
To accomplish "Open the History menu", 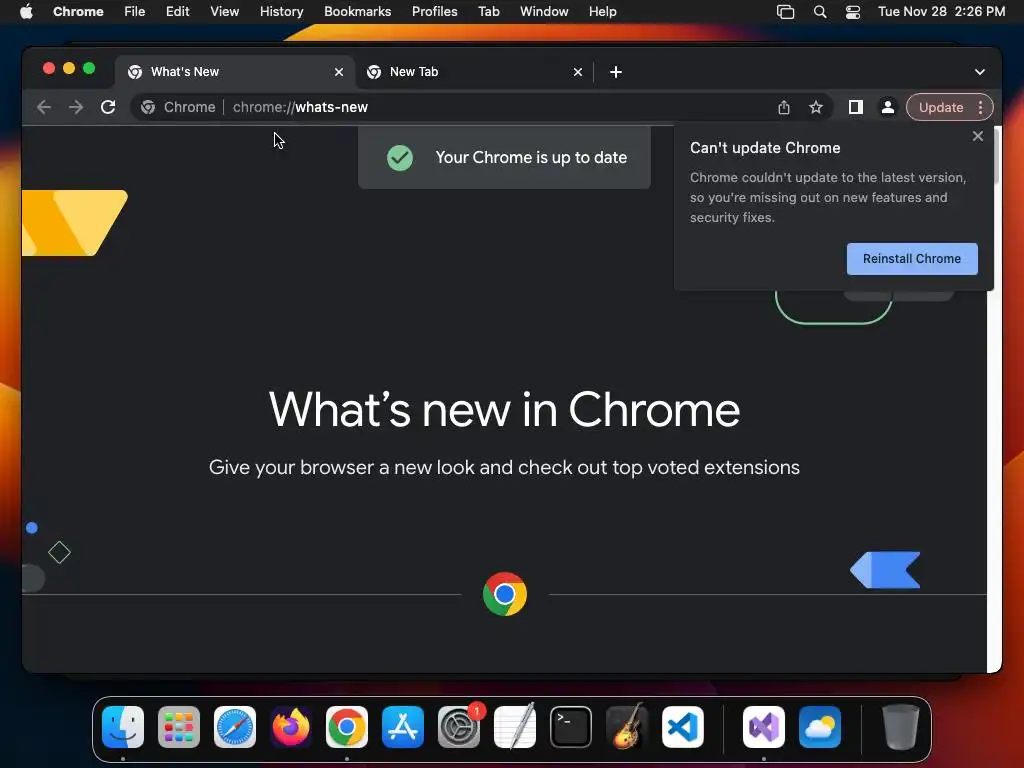I will coord(281,12).
